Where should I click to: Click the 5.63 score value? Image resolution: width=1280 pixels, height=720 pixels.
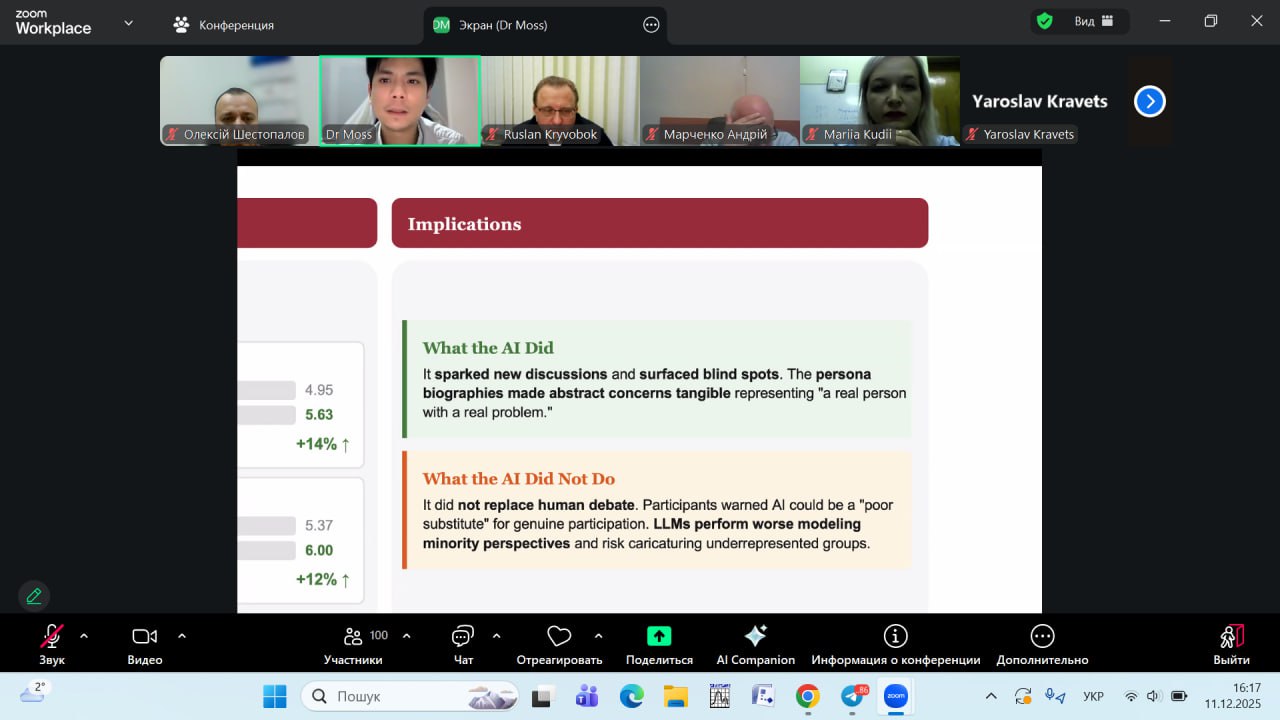(319, 415)
